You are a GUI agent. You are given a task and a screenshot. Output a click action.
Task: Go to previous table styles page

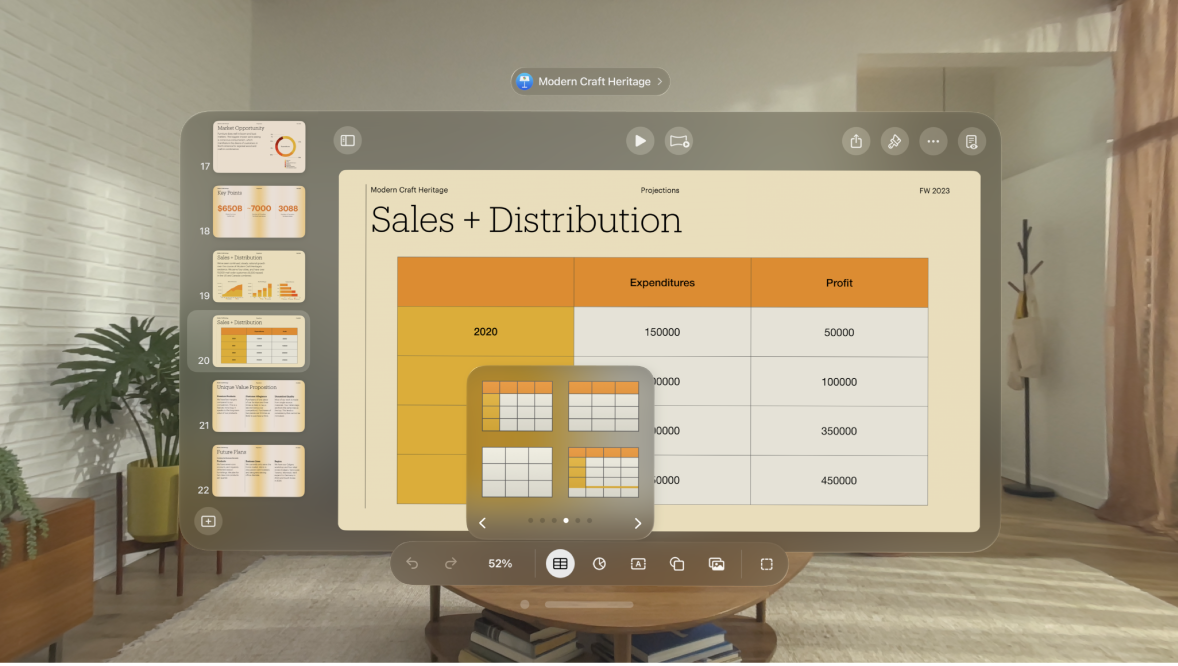[482, 523]
